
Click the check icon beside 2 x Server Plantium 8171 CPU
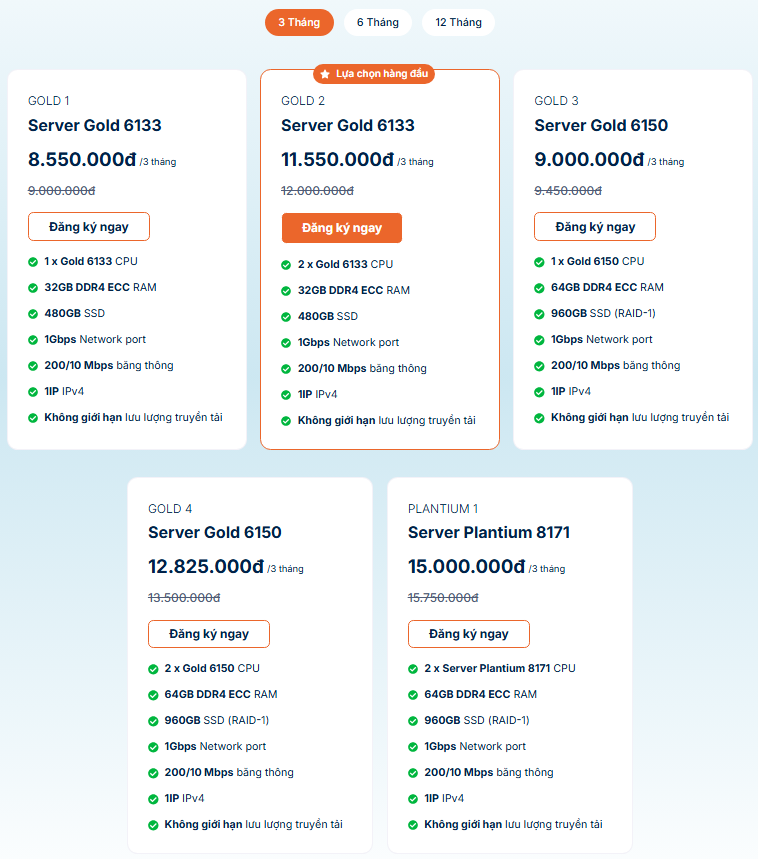point(414,669)
